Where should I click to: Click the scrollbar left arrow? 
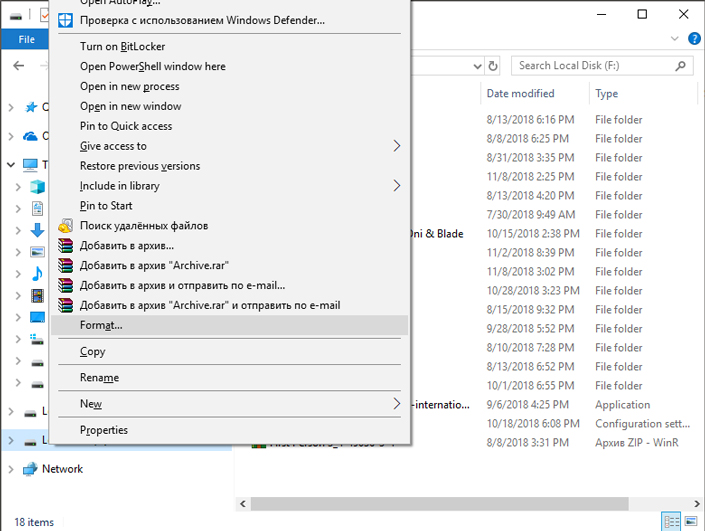(243, 504)
